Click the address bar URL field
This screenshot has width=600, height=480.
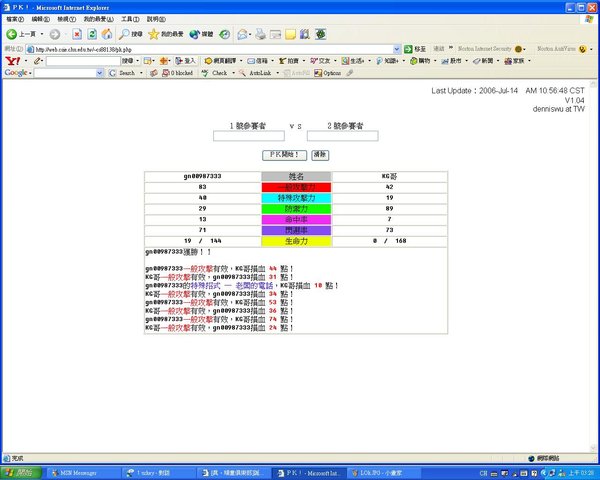click(x=212, y=49)
